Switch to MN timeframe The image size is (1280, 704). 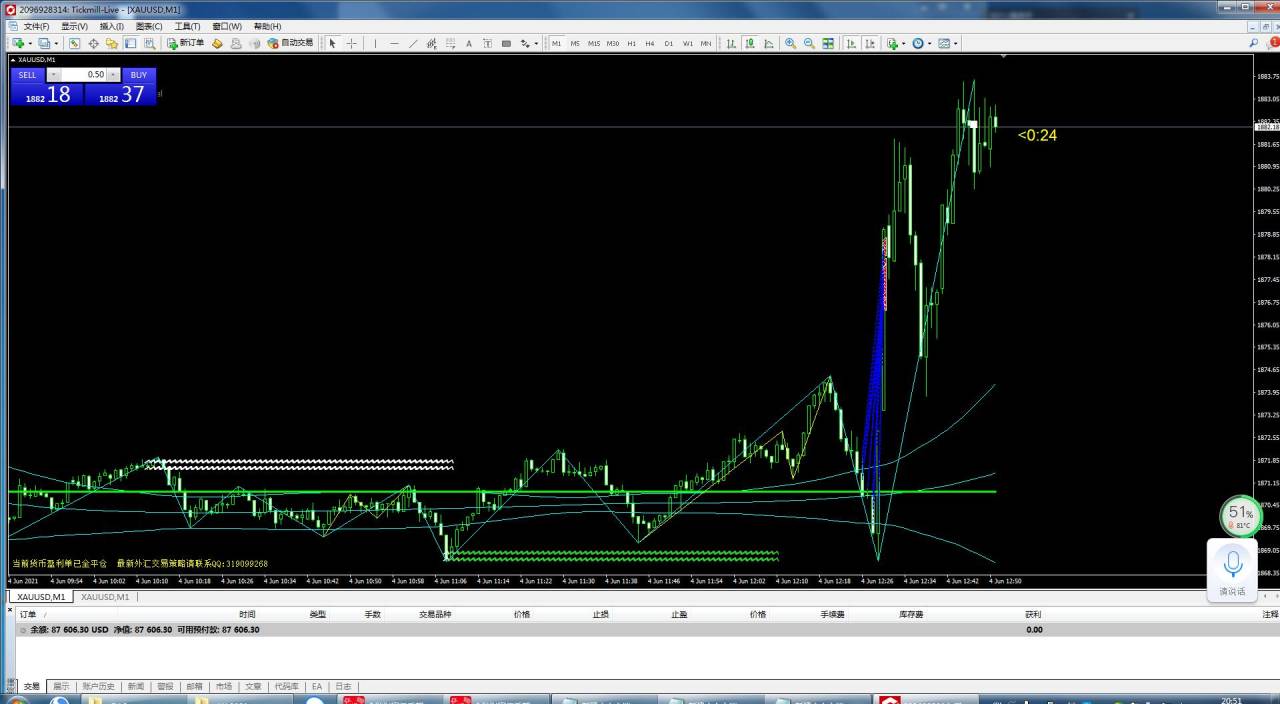(706, 43)
